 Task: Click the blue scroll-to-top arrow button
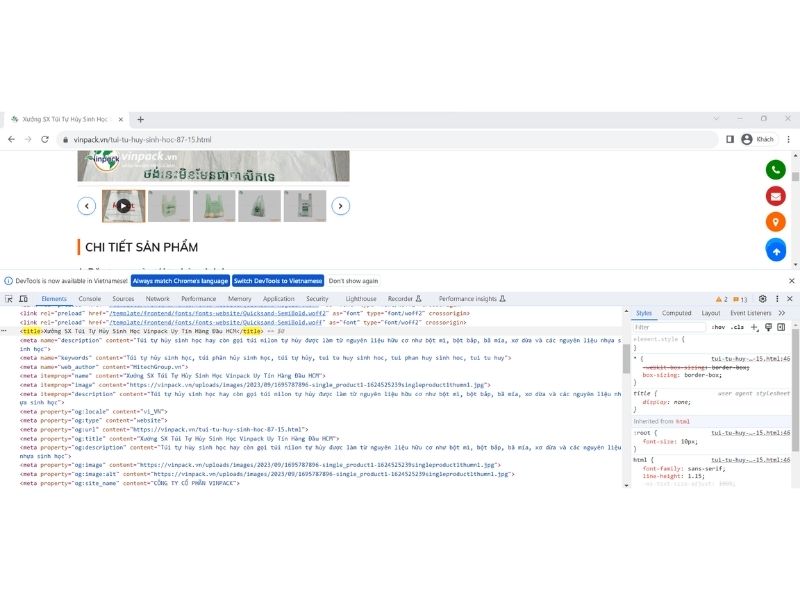click(776, 250)
